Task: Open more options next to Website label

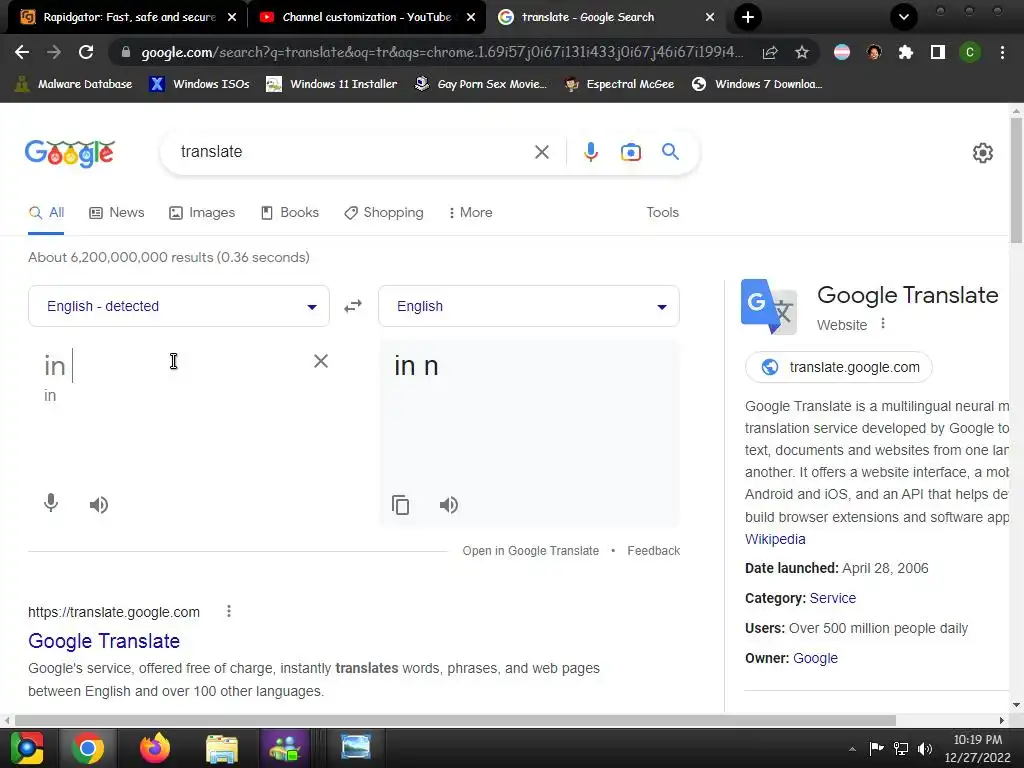Action: point(883,323)
